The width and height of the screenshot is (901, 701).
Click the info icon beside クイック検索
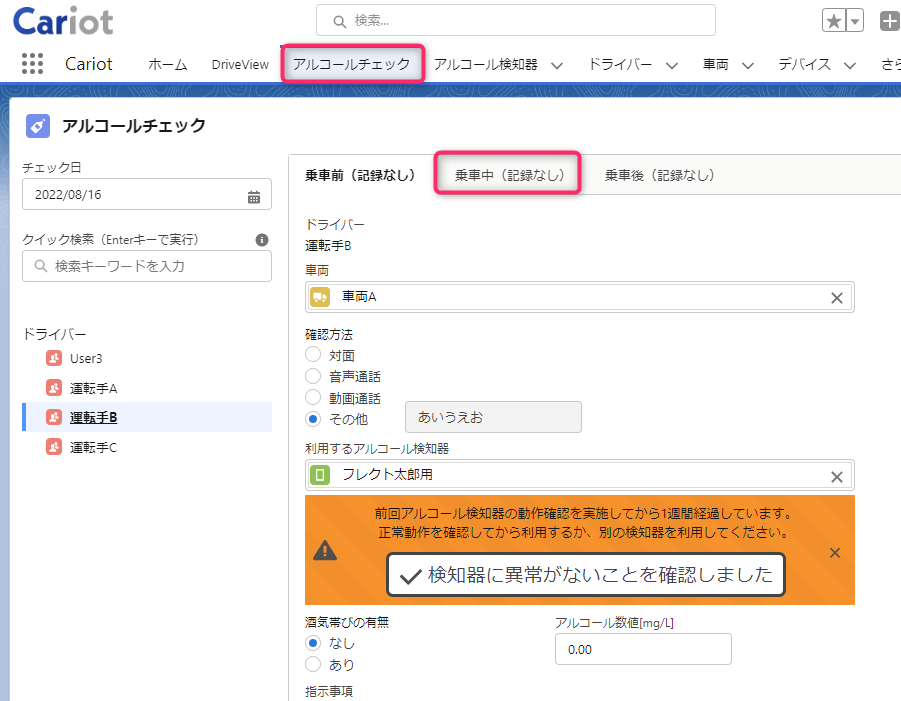pyautogui.click(x=261, y=240)
